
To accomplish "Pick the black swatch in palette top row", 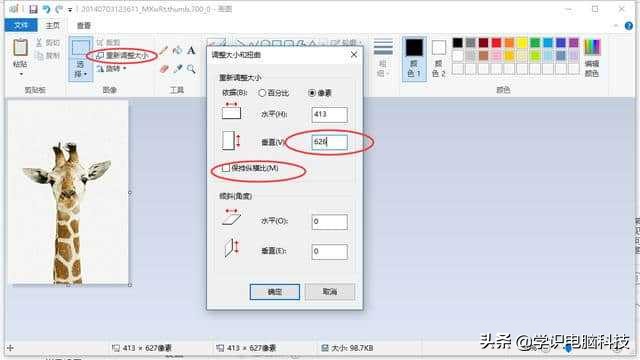I will (x=458, y=42).
